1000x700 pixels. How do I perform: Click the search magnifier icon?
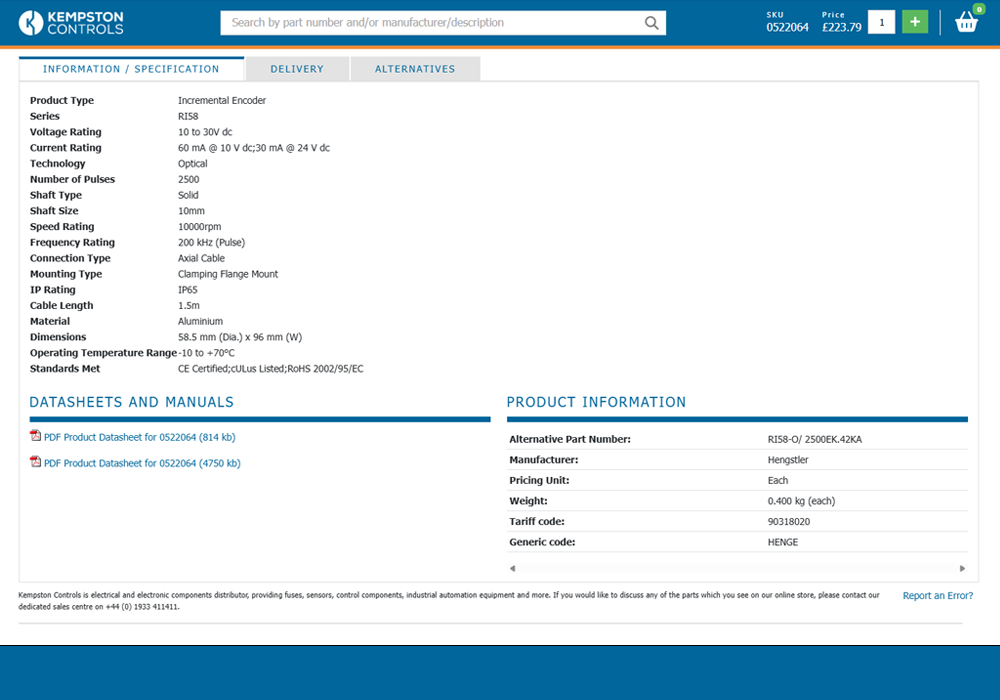point(651,23)
